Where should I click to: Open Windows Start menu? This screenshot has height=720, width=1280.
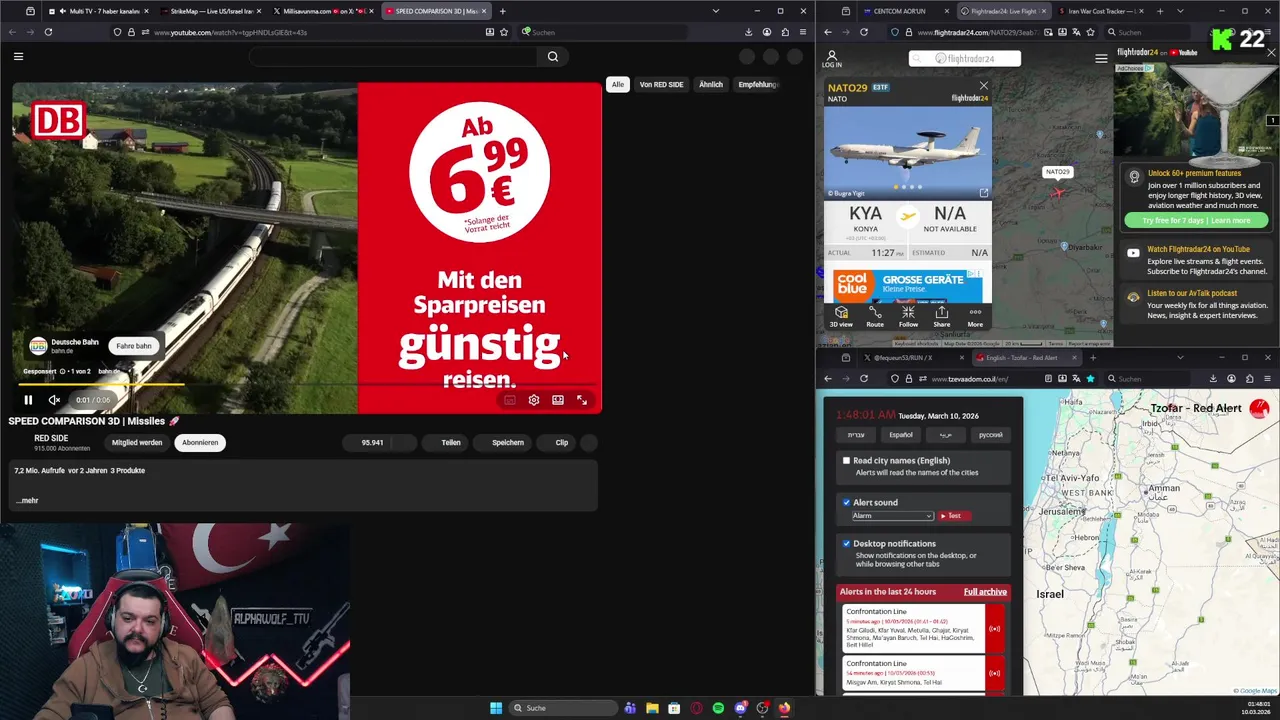coord(496,708)
